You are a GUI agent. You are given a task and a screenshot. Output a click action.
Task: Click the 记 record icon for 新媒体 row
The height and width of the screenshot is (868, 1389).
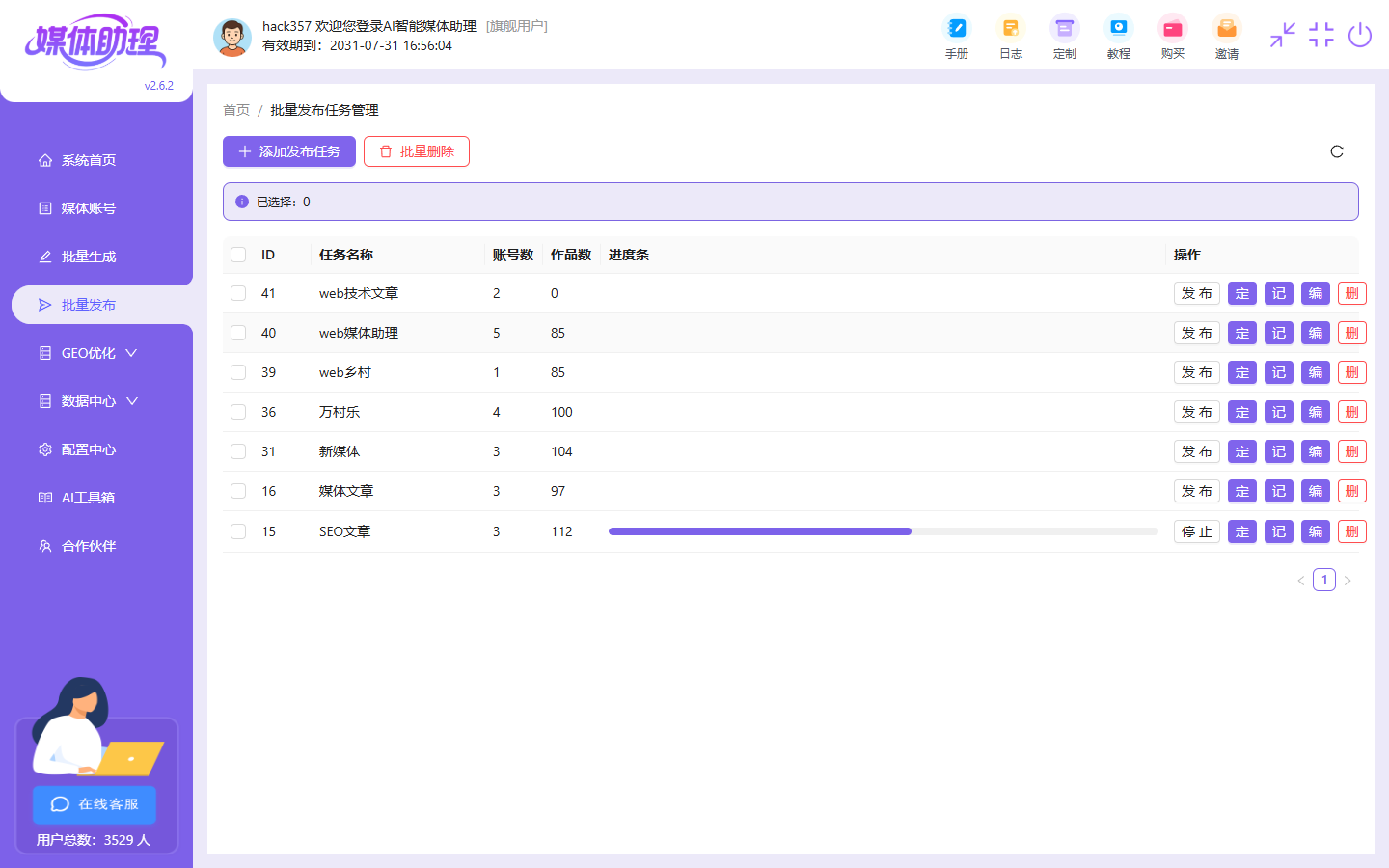(x=1279, y=451)
